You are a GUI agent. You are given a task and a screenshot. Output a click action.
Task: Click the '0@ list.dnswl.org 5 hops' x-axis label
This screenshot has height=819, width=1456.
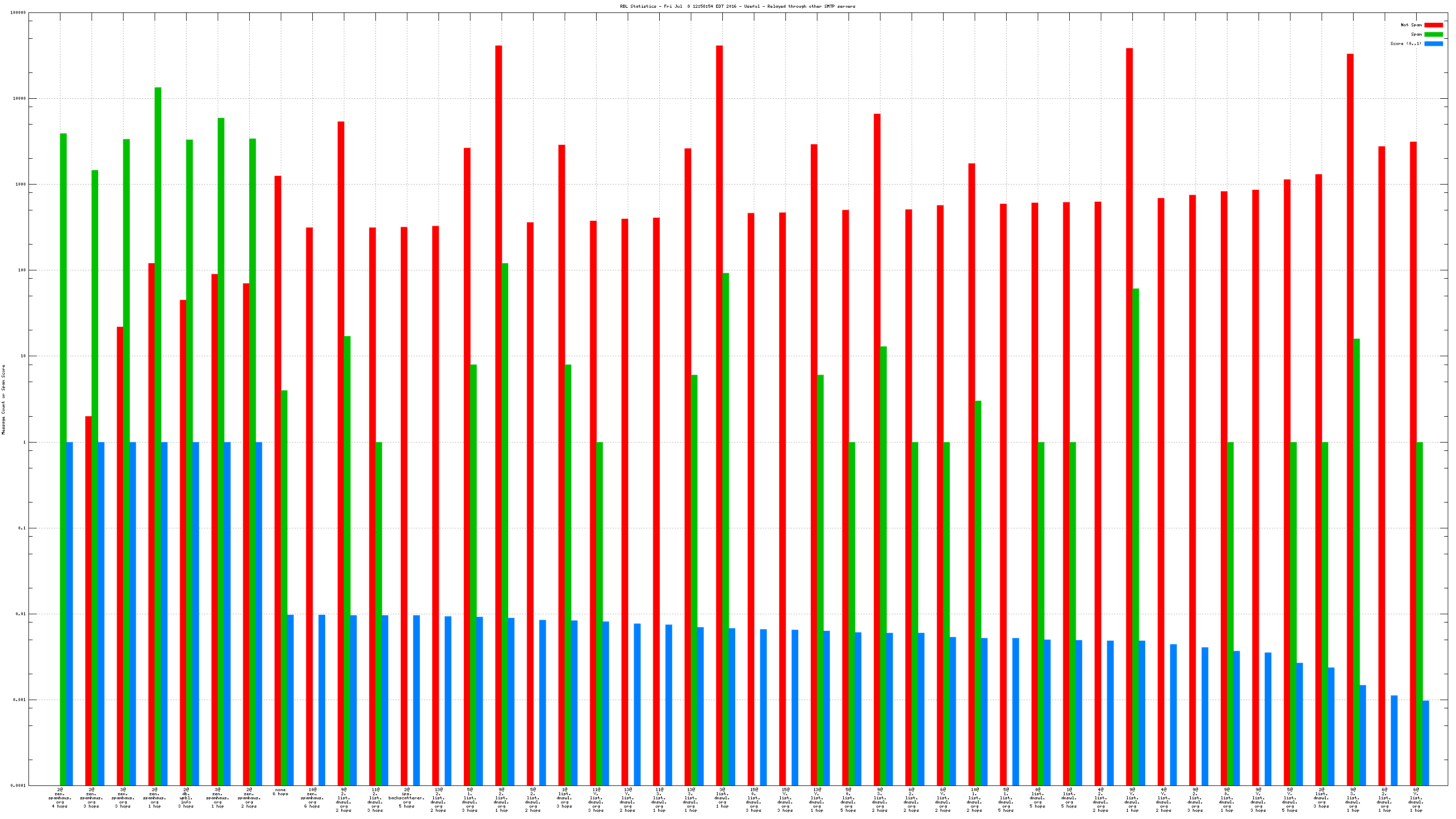1037,797
